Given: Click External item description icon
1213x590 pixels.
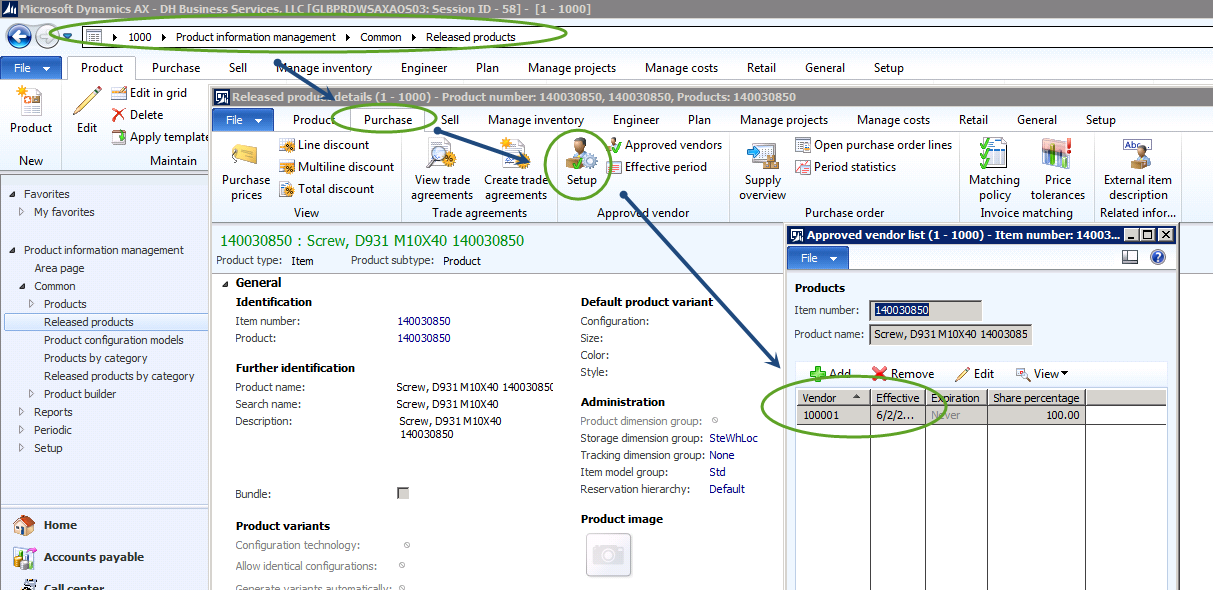Looking at the screenshot, I should (1138, 171).
